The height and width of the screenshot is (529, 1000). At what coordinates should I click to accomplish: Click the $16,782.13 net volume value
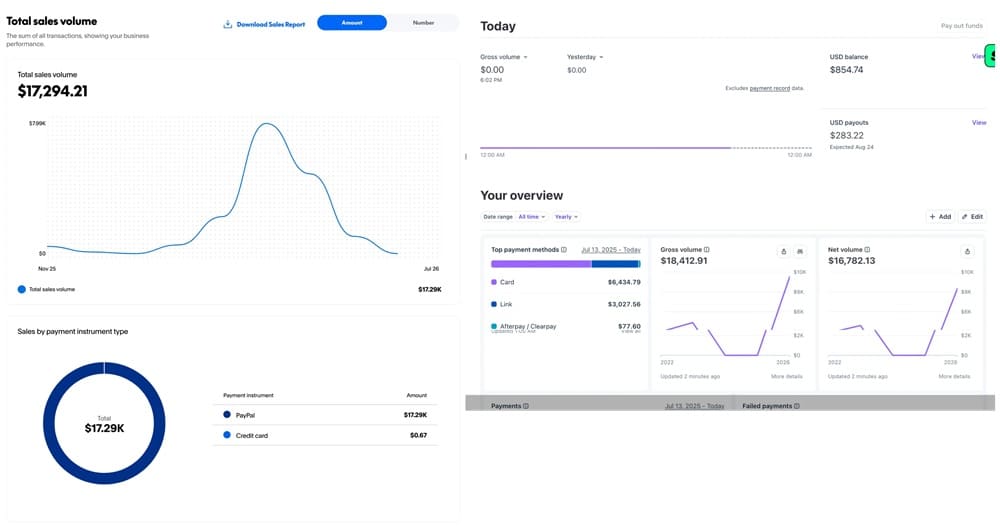coord(851,261)
